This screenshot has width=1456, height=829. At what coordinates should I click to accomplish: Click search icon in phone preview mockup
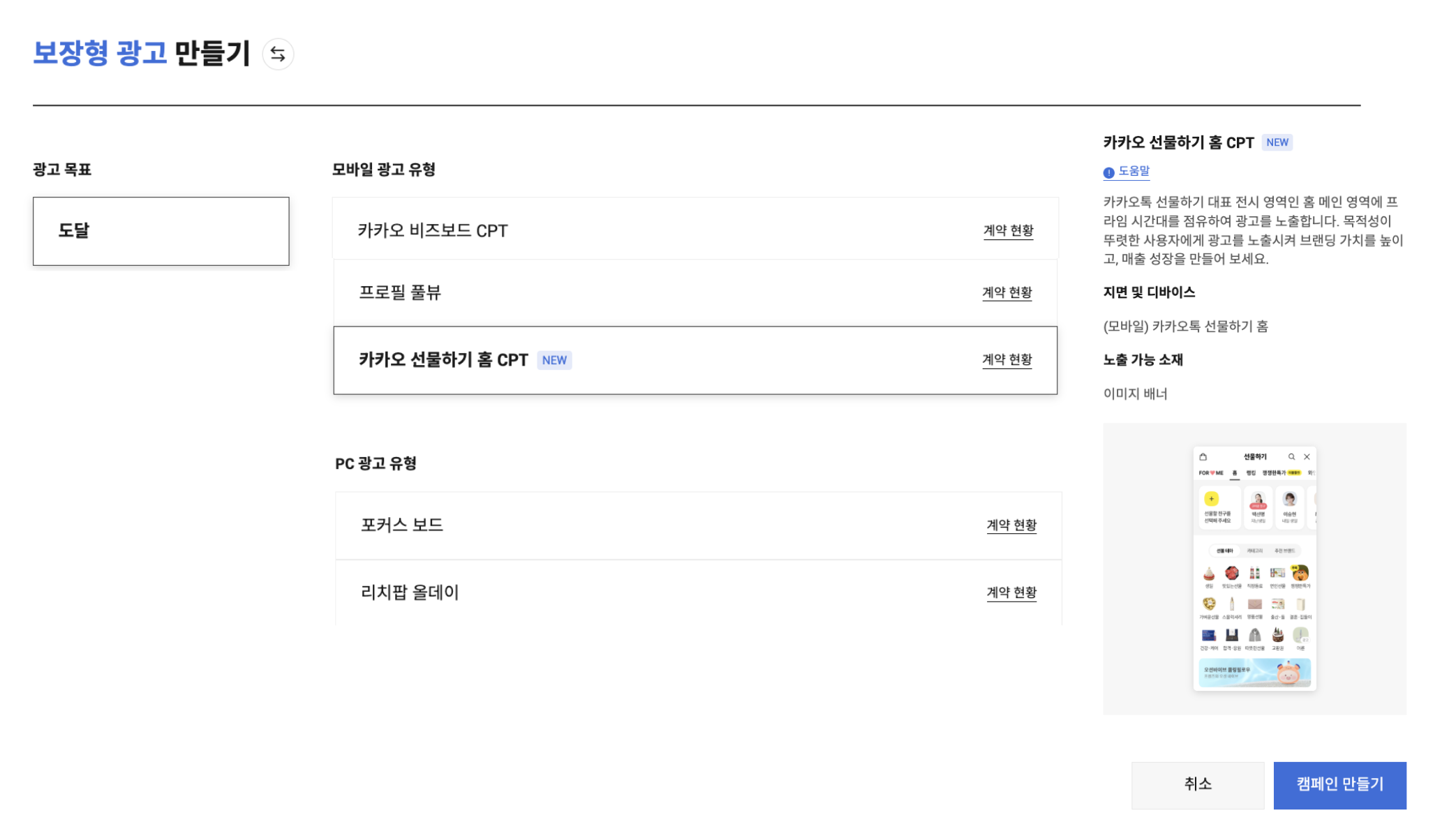coord(1291,457)
